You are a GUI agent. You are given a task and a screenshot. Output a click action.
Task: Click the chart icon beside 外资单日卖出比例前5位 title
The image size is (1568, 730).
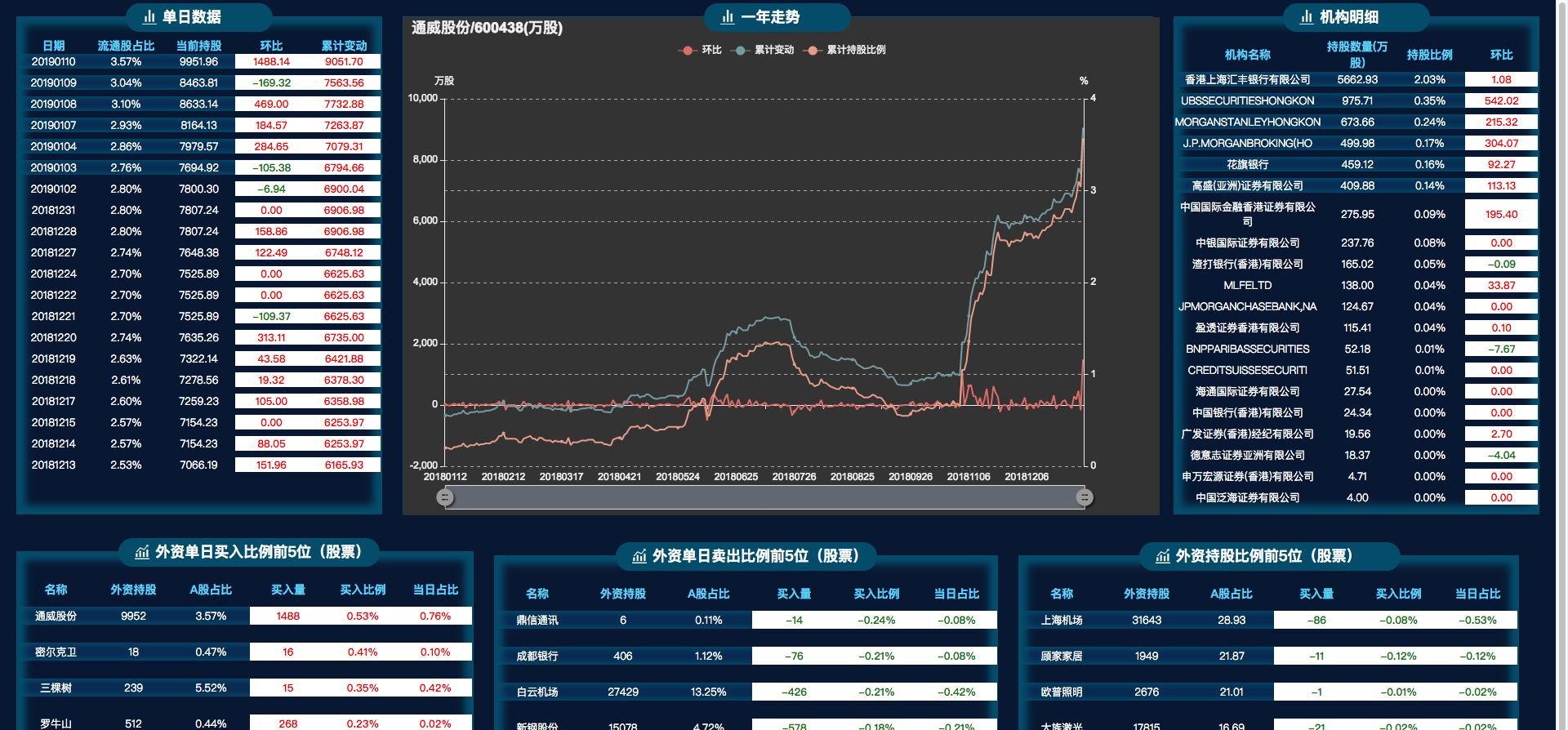pos(639,557)
